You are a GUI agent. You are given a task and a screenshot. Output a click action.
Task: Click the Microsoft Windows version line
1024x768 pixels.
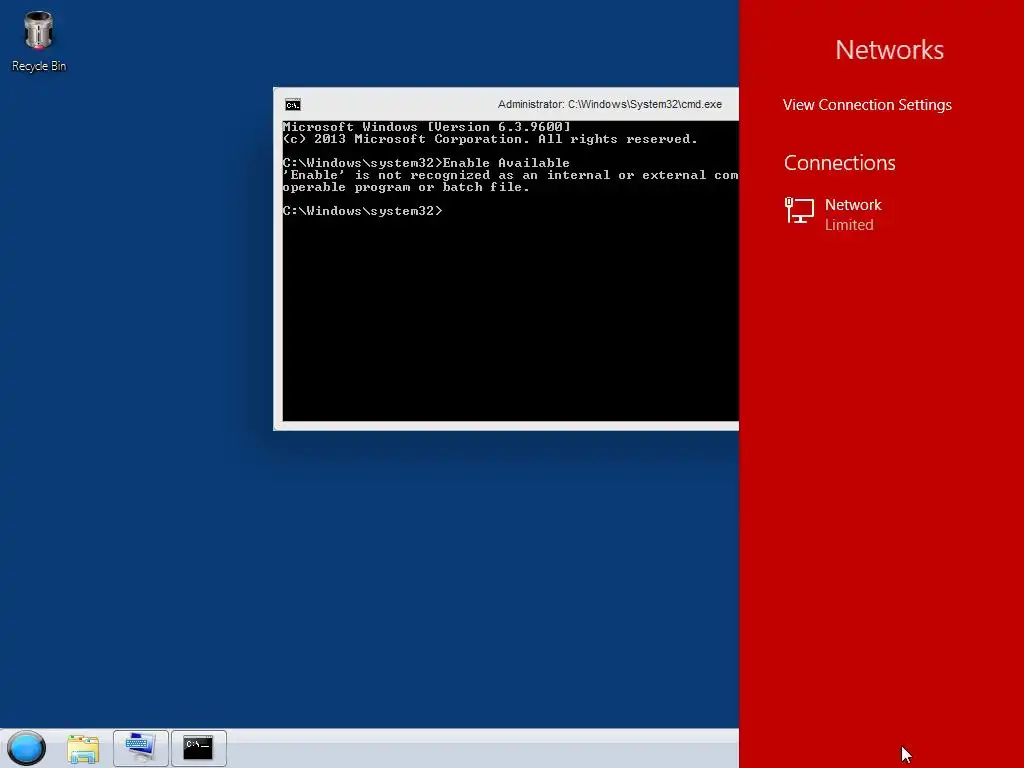(x=426, y=127)
